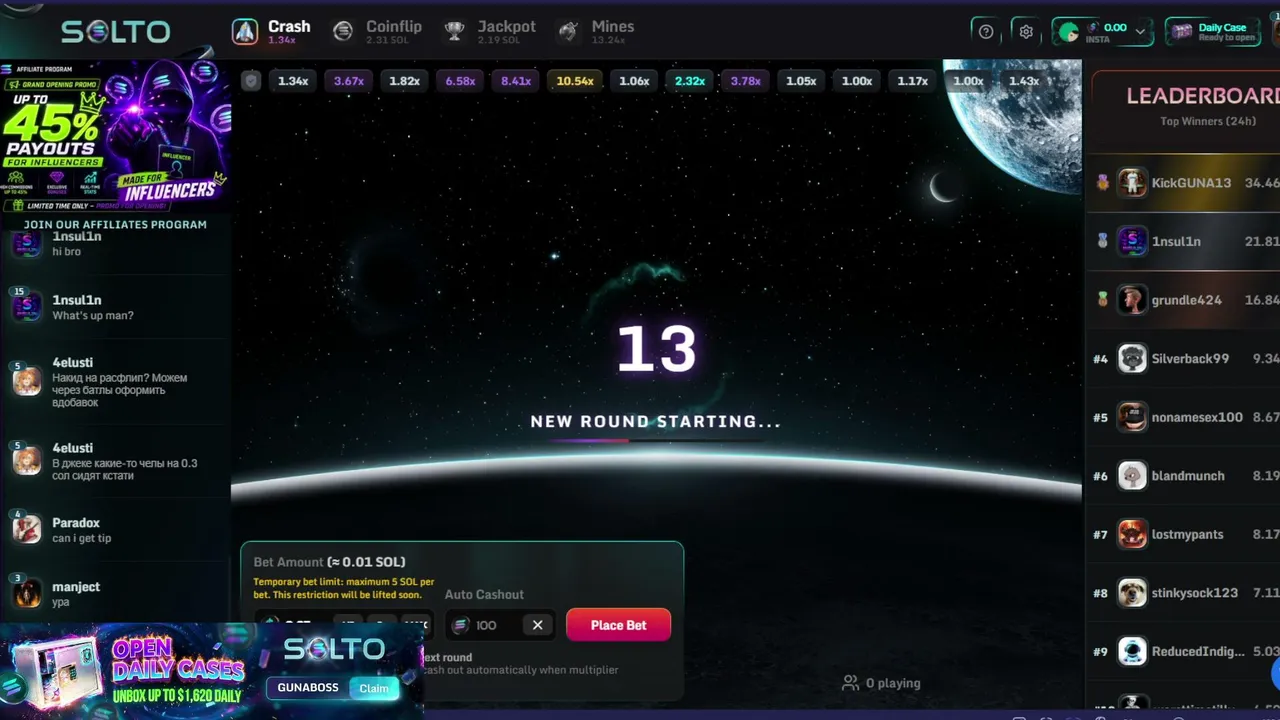Select the 3.67x crash history chip
The height and width of the screenshot is (720, 1280).
point(349,81)
